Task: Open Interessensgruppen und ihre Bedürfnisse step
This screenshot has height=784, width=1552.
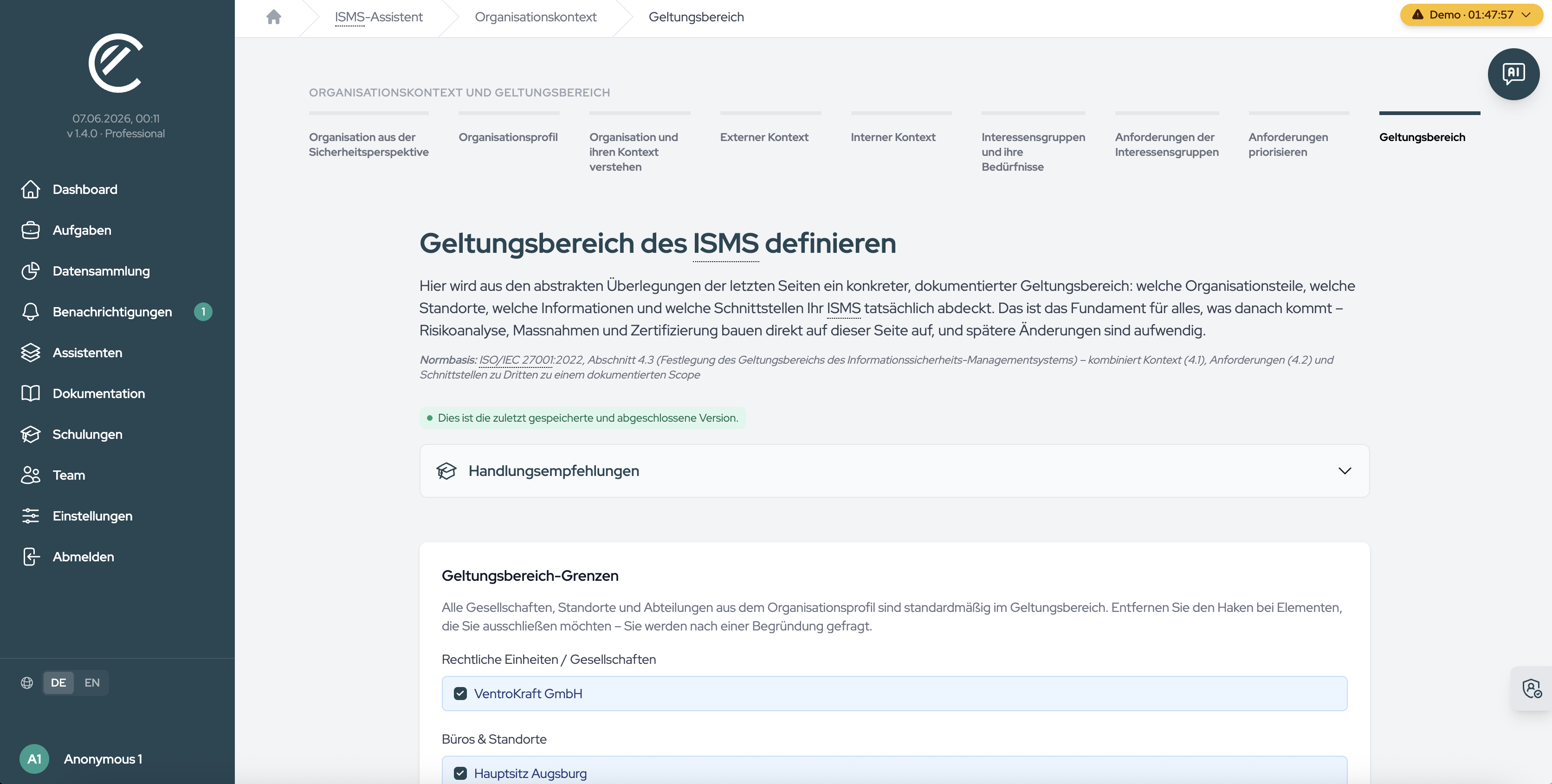Action: [x=1033, y=152]
